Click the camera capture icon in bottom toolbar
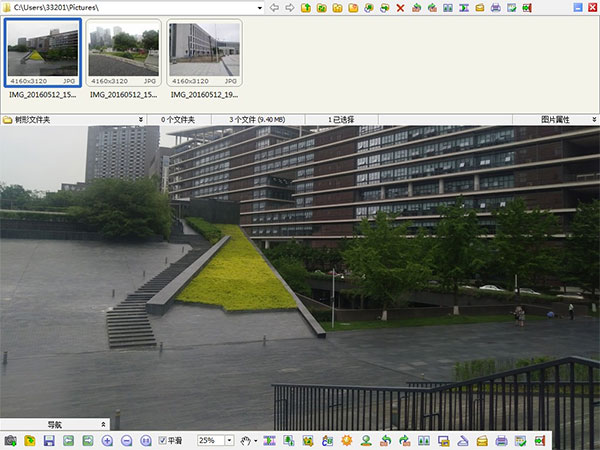Screen dimensions: 600x450 click(x=10, y=440)
